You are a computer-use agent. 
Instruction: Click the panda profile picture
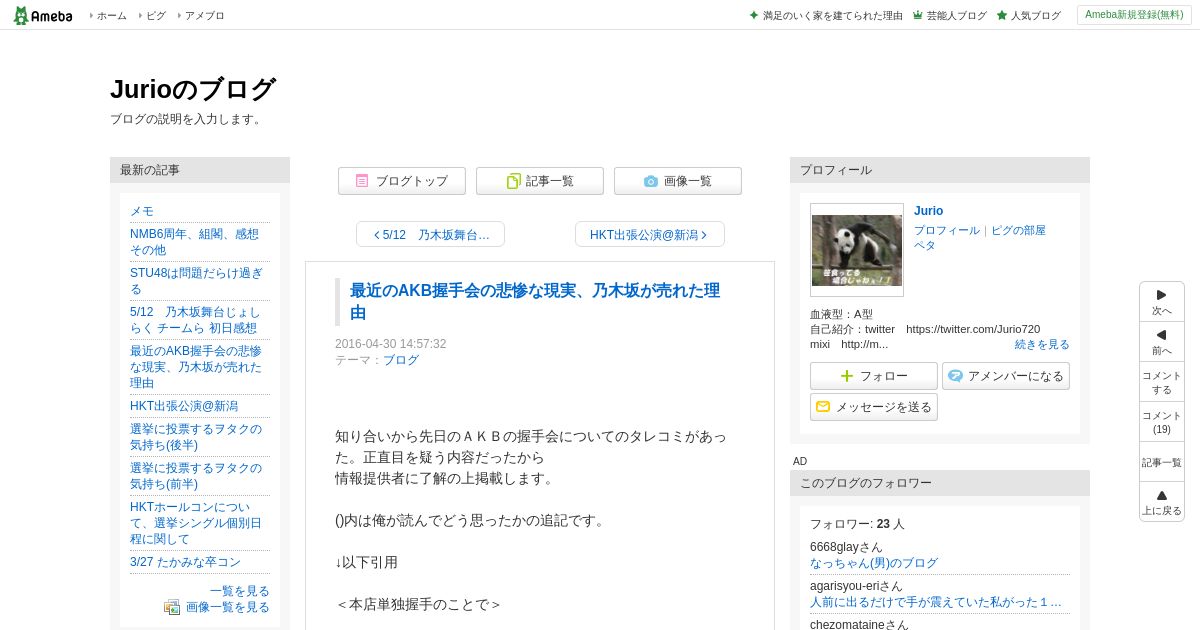pyautogui.click(x=857, y=250)
